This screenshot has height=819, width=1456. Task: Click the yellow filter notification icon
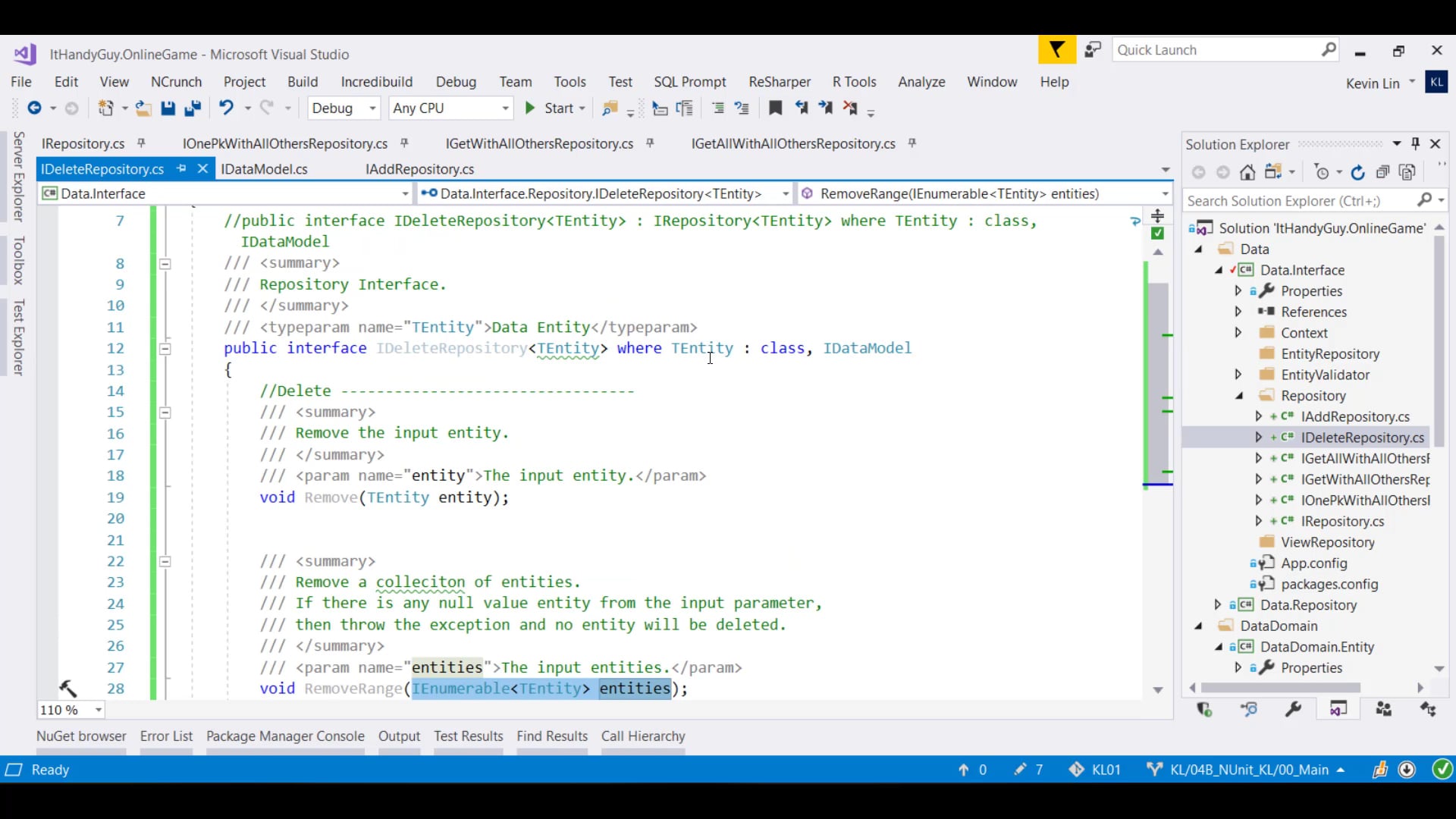click(x=1056, y=50)
